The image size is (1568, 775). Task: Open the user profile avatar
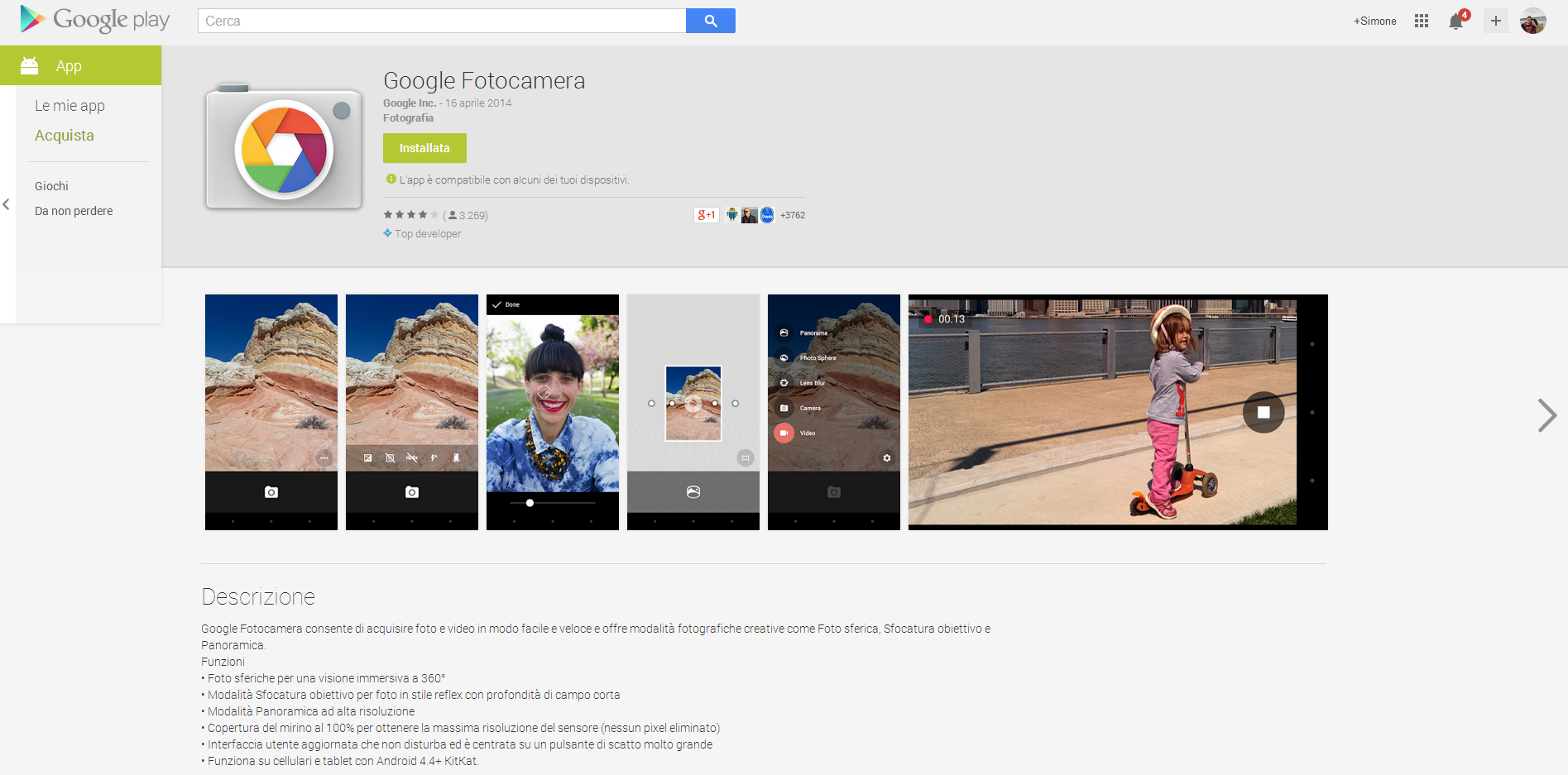(x=1533, y=21)
